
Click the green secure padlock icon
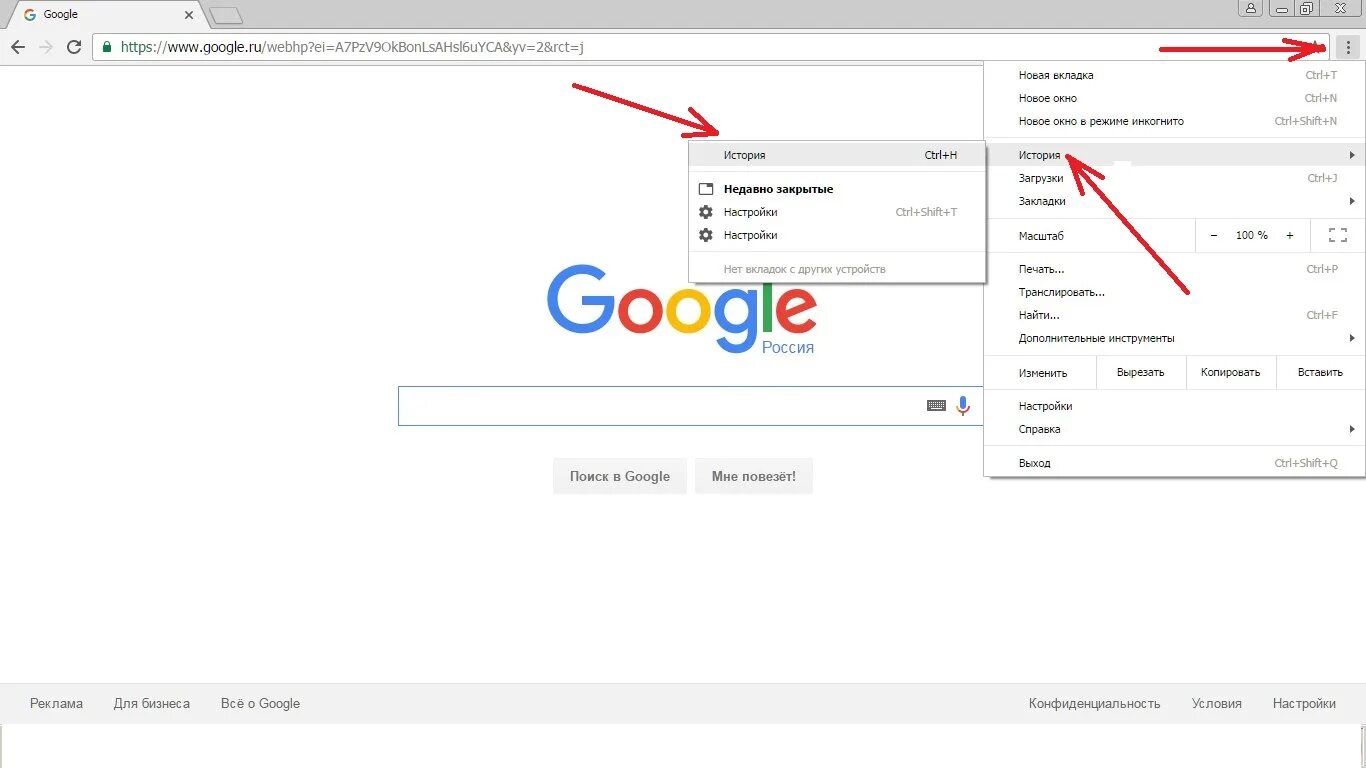click(107, 47)
